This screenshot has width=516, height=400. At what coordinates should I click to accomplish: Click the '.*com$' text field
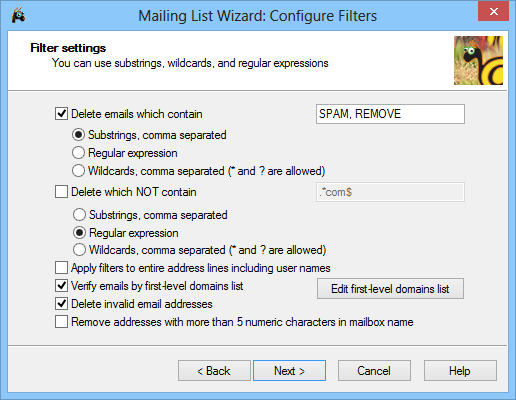click(390, 192)
